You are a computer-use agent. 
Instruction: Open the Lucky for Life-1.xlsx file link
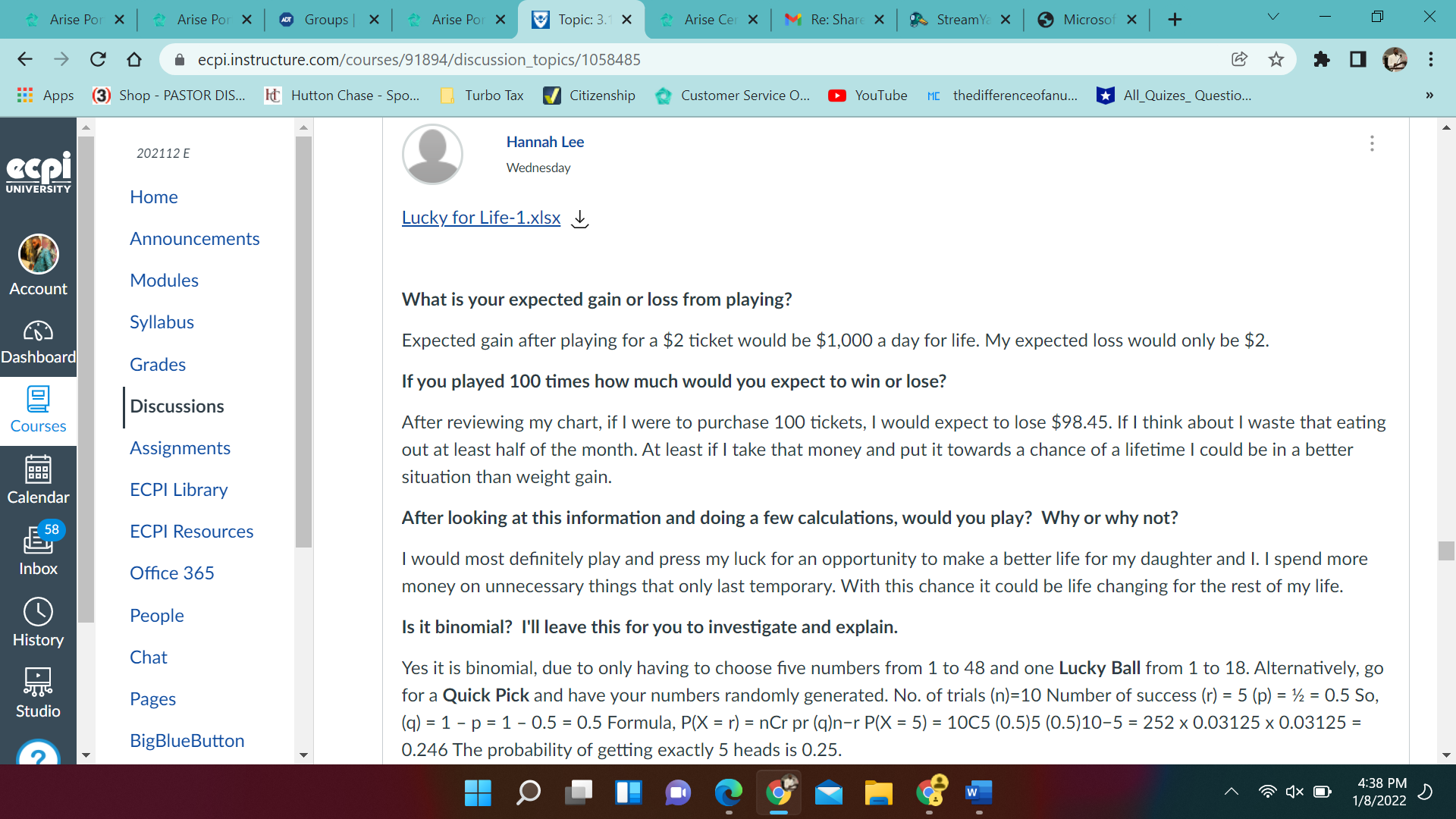pos(481,218)
